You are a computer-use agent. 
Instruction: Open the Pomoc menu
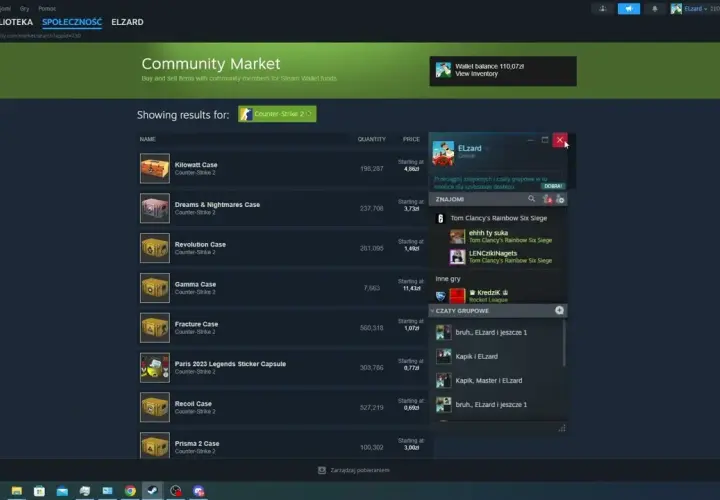coord(47,8)
